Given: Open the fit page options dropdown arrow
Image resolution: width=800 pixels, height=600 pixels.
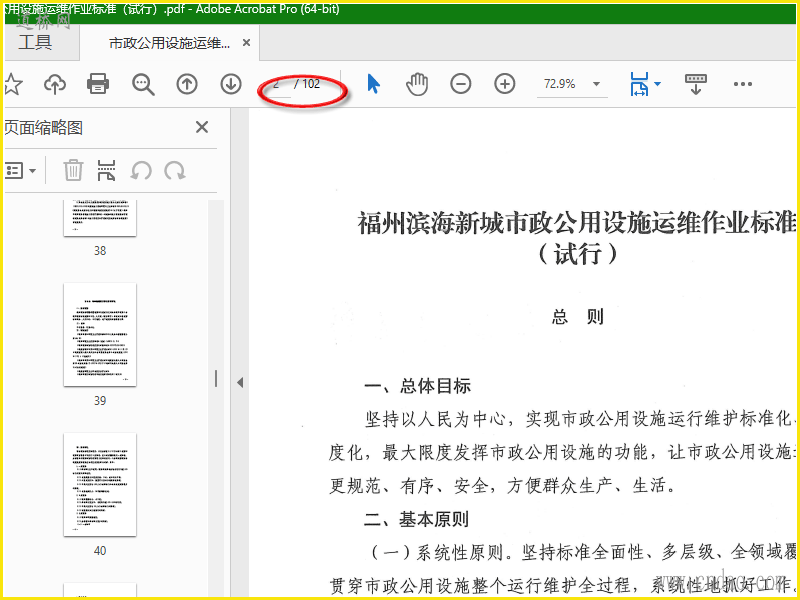Looking at the screenshot, I should (x=657, y=84).
